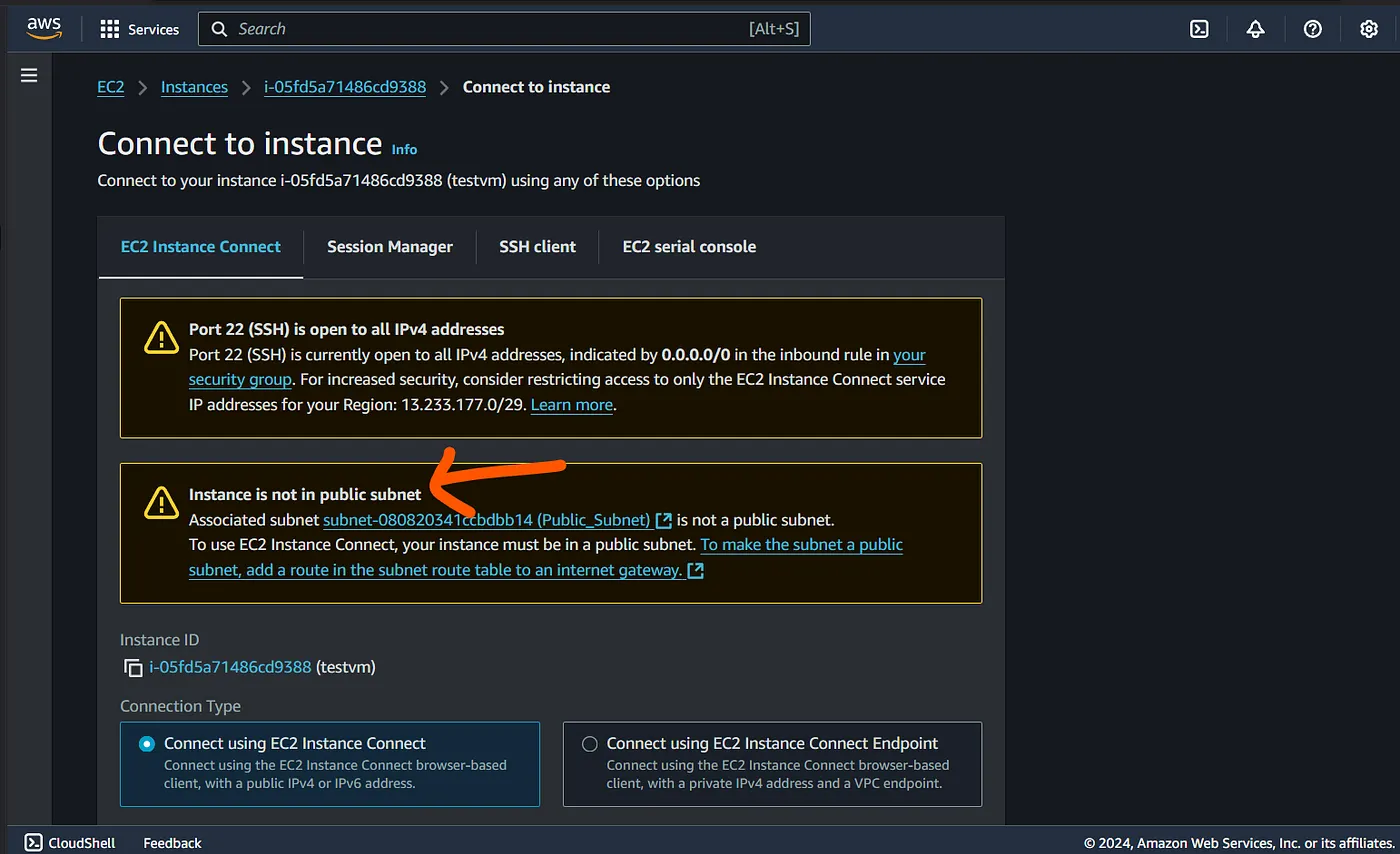Image resolution: width=1400 pixels, height=854 pixels.
Task: Open breadcrumb instance i-05fd5a71486cd9388
Action: pos(345,87)
